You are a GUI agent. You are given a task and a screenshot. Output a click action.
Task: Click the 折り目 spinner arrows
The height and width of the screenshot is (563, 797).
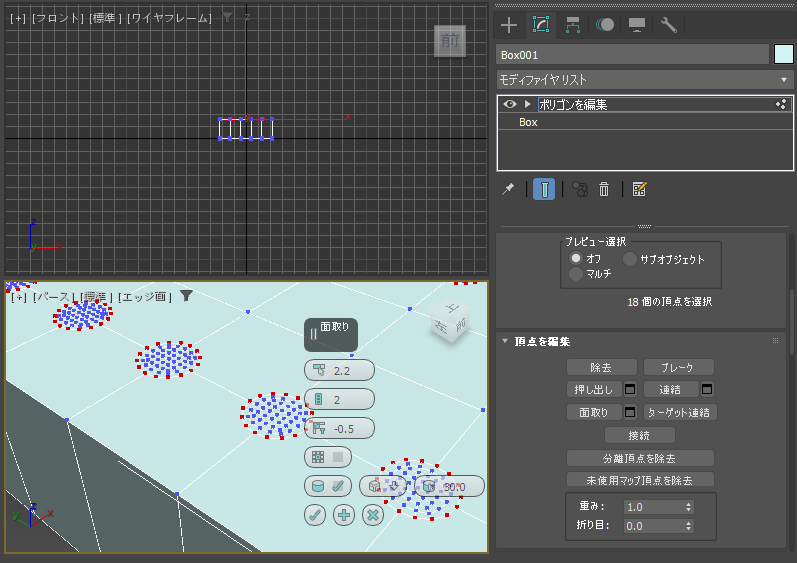[688, 525]
